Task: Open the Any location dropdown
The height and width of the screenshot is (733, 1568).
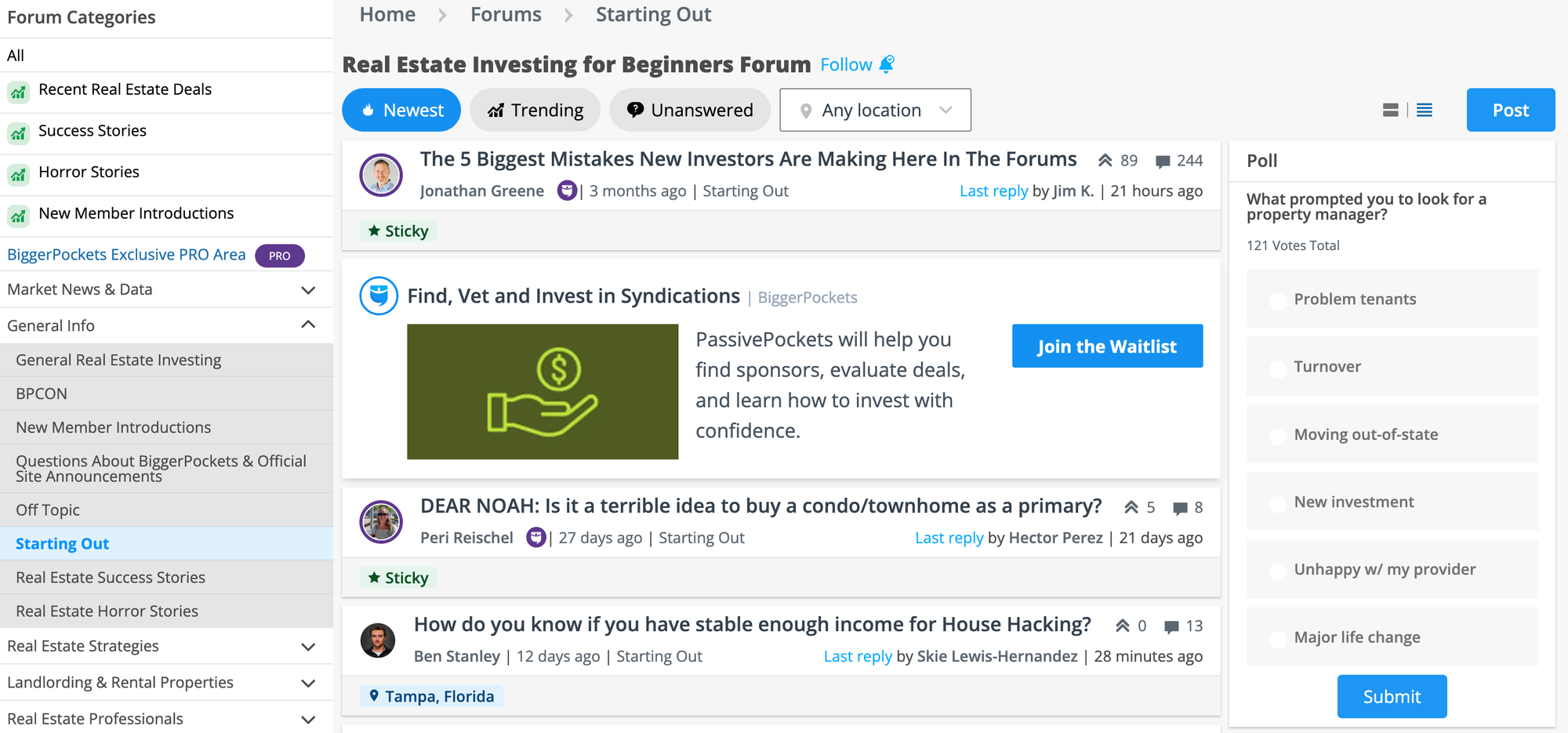Action: pos(874,110)
